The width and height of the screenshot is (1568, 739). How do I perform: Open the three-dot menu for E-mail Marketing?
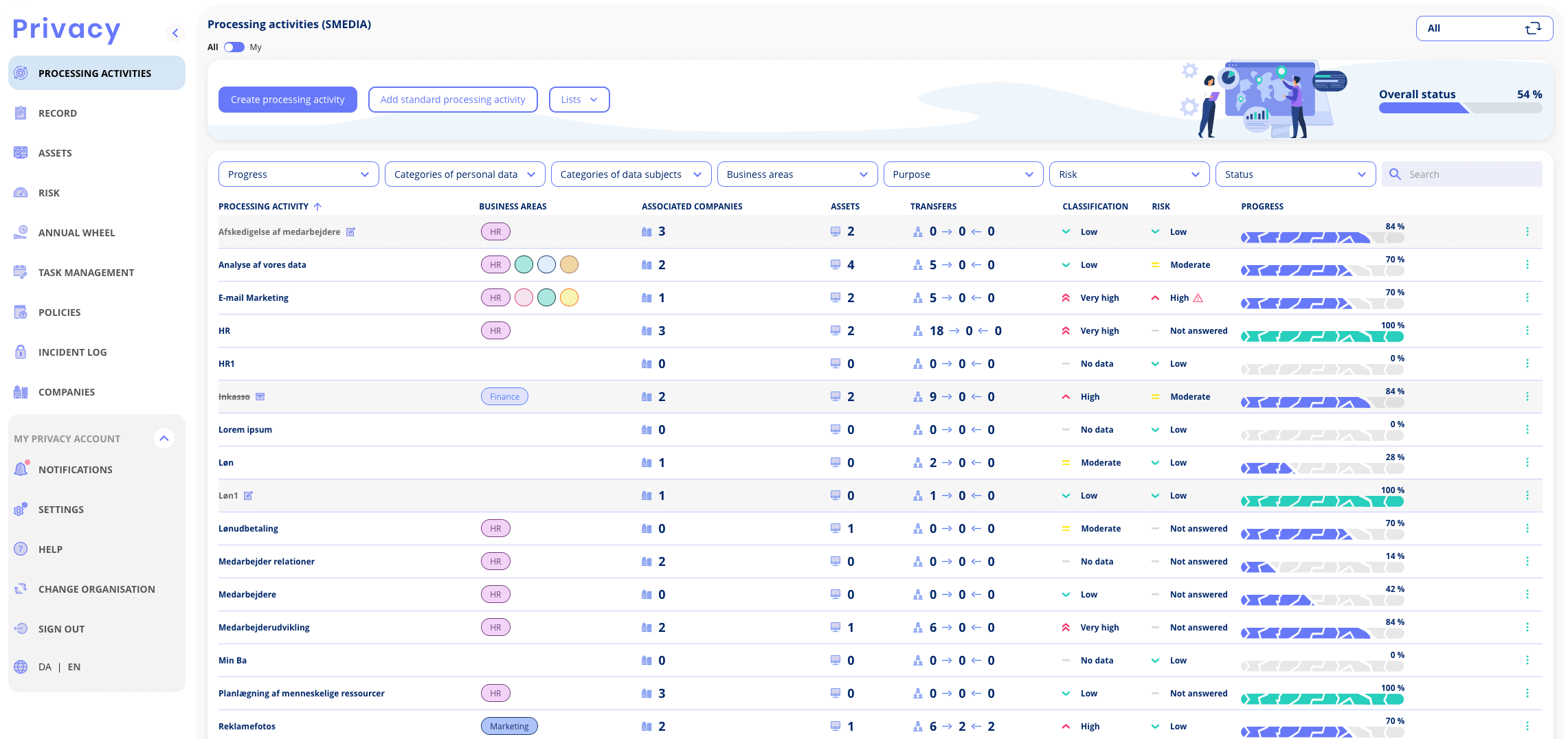pyautogui.click(x=1527, y=298)
